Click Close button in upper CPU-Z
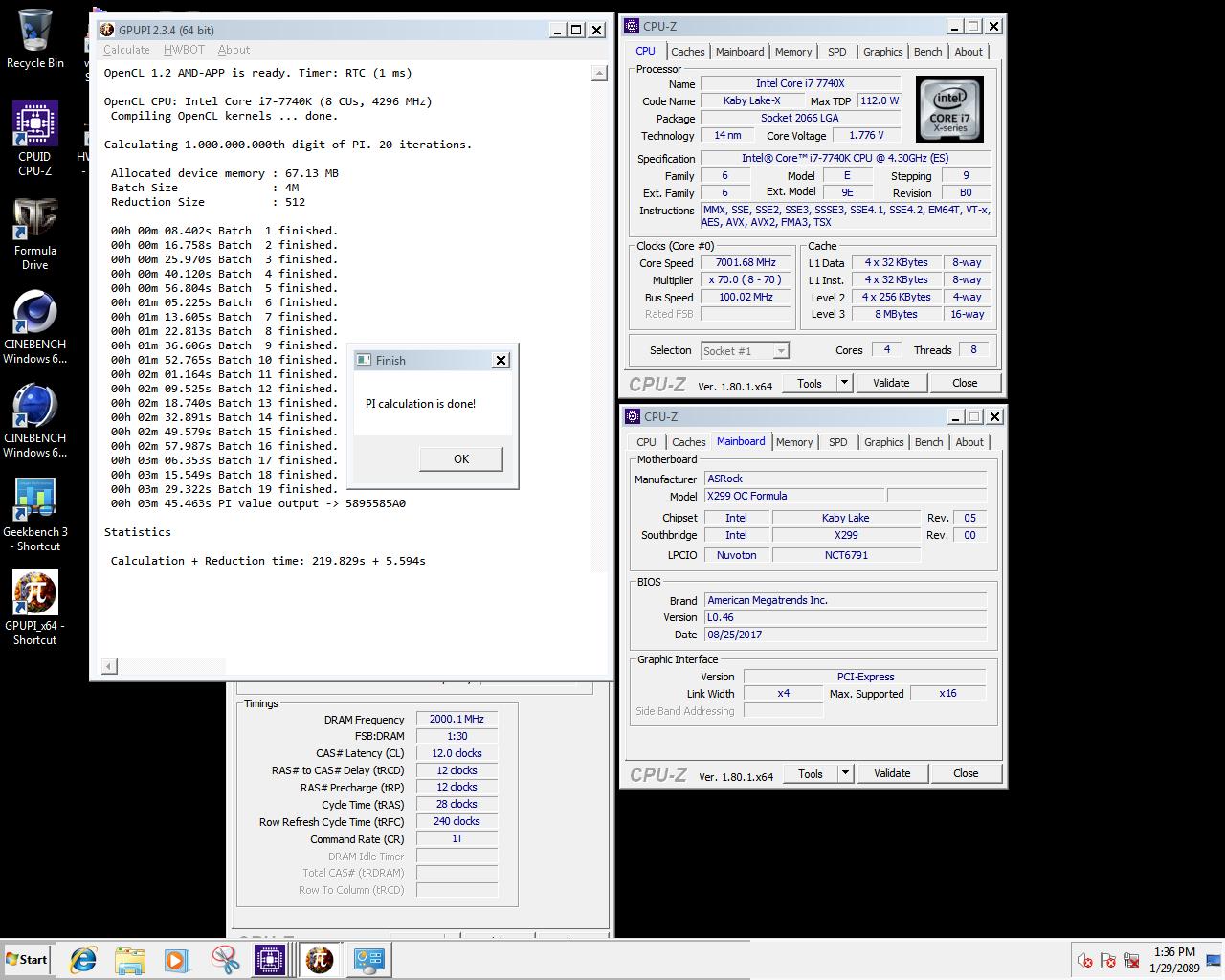 click(965, 383)
